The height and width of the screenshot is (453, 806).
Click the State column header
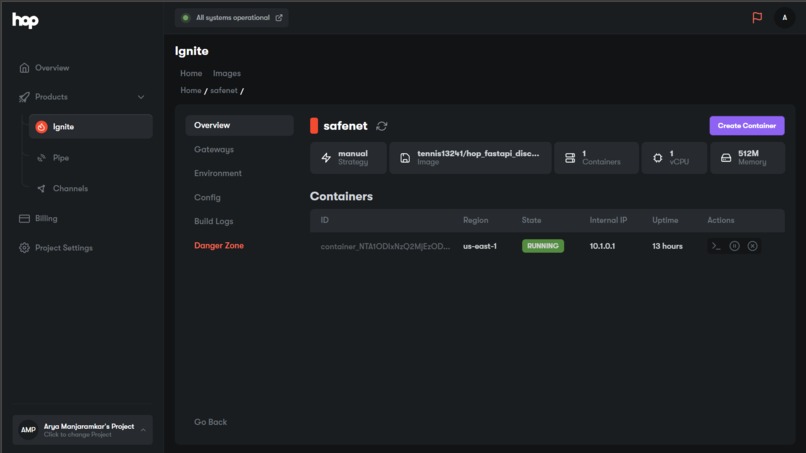click(531, 220)
